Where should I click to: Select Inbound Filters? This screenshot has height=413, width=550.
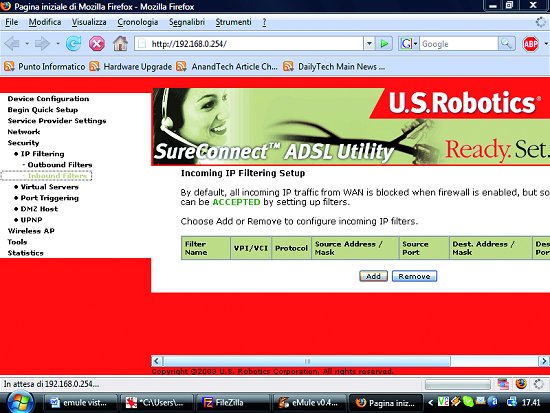pos(57,175)
